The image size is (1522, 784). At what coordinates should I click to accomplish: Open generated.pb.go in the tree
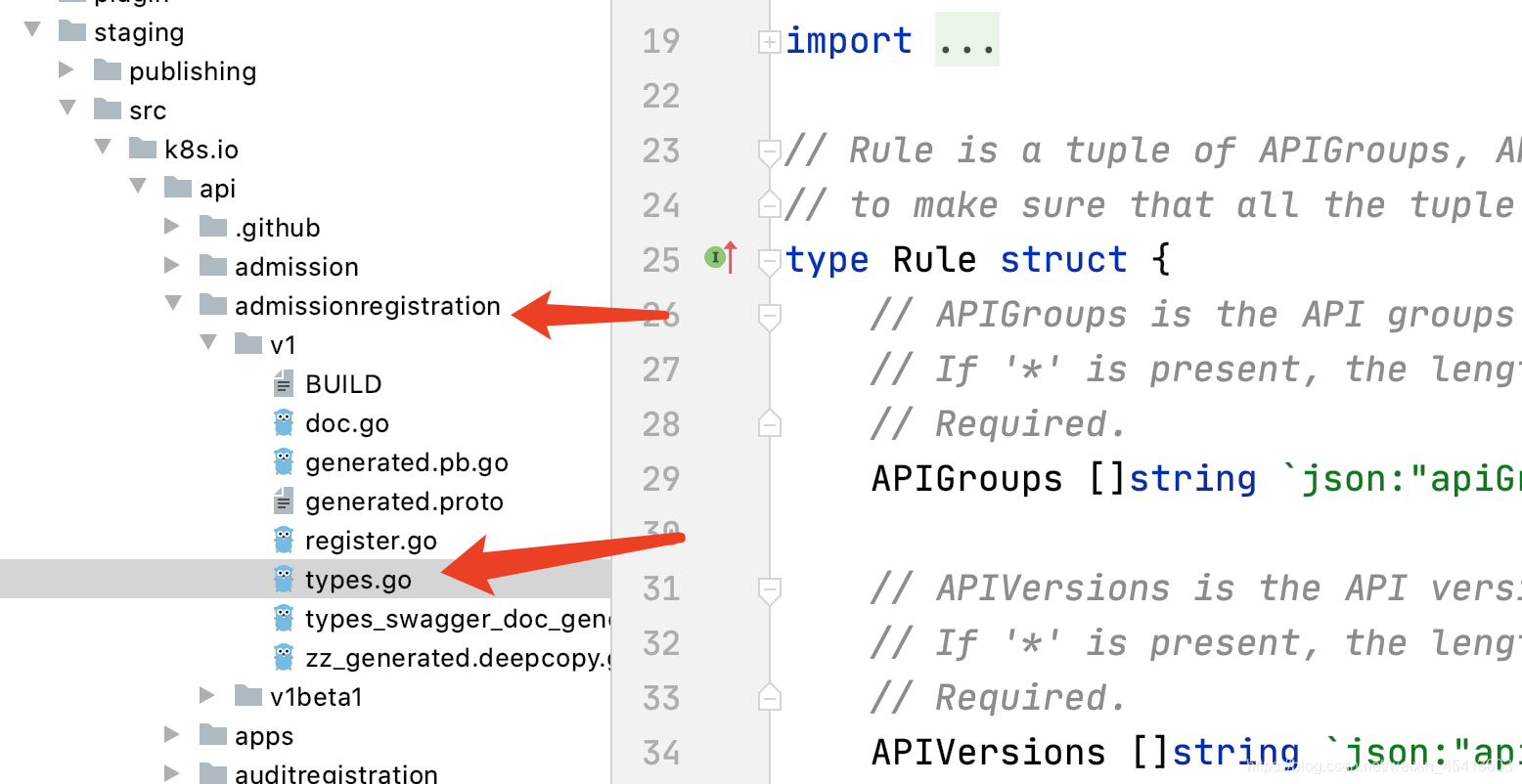pyautogui.click(x=407, y=462)
